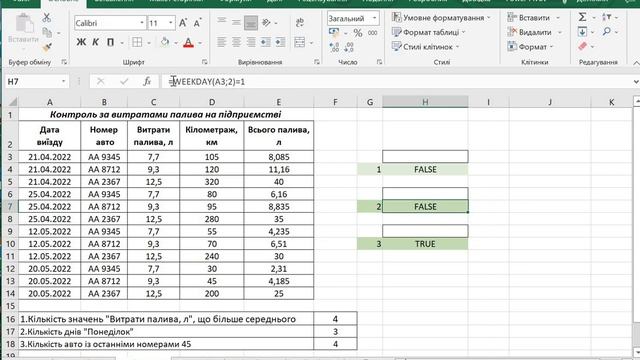Viewport: 640px width, 360px height.
Task: Click the increase indent icon
Action: [x=280, y=42]
